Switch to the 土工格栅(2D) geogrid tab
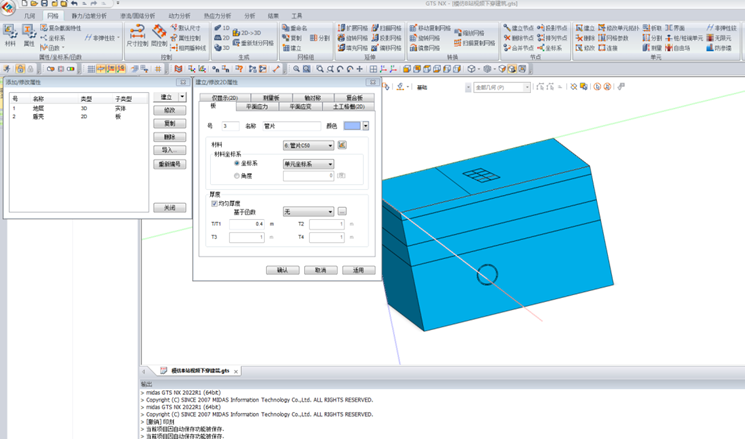This screenshot has height=439, width=745. 349,106
